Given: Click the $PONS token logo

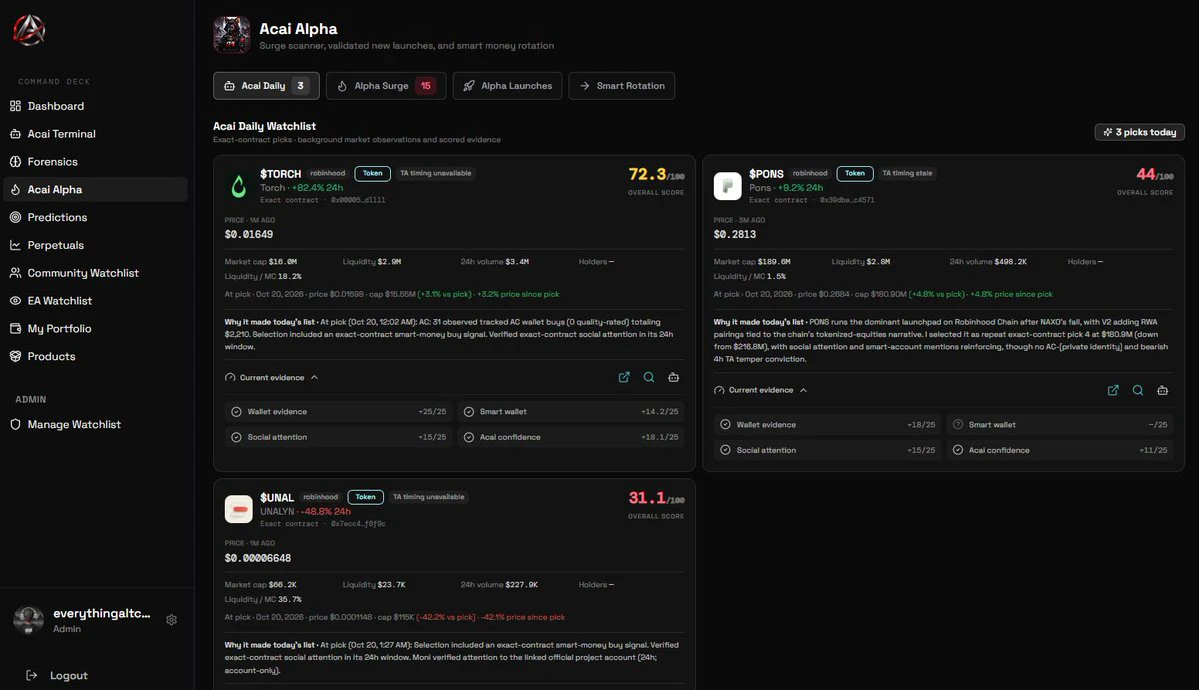Looking at the screenshot, I should [x=727, y=186].
